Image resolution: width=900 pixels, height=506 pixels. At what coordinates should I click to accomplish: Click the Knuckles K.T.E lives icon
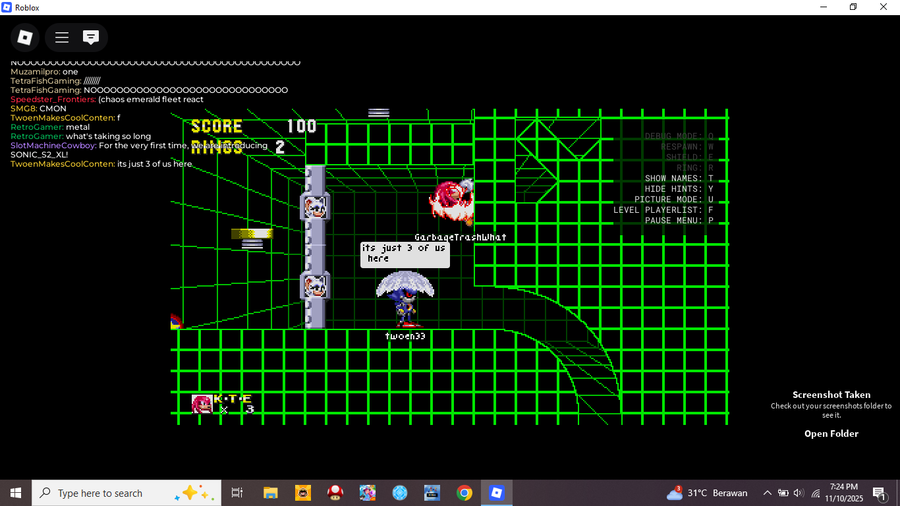coord(201,404)
